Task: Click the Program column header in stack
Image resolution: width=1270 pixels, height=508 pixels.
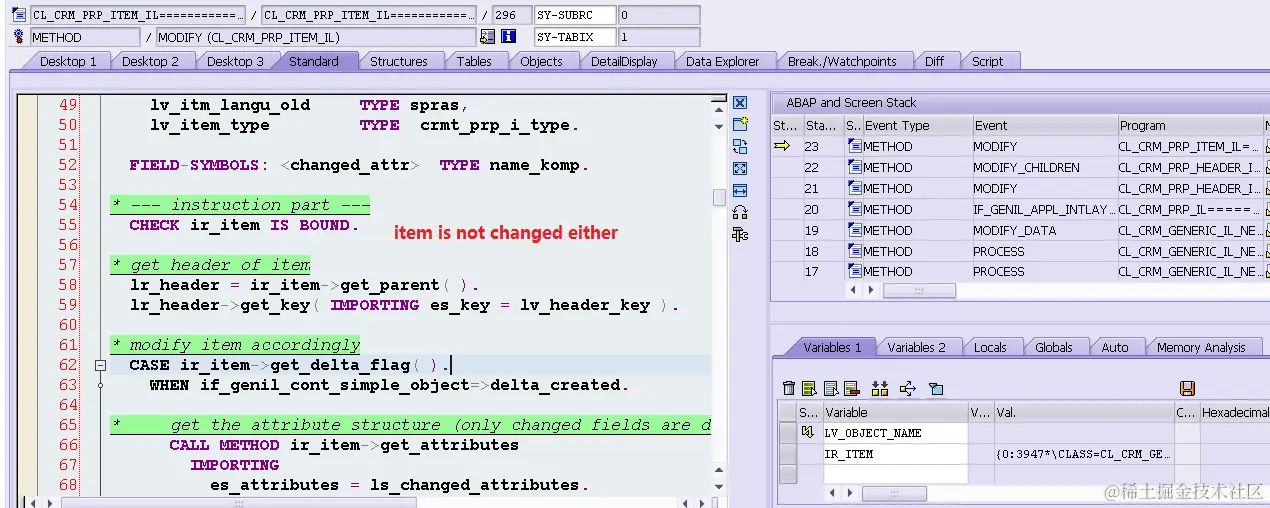Action: [1190, 125]
